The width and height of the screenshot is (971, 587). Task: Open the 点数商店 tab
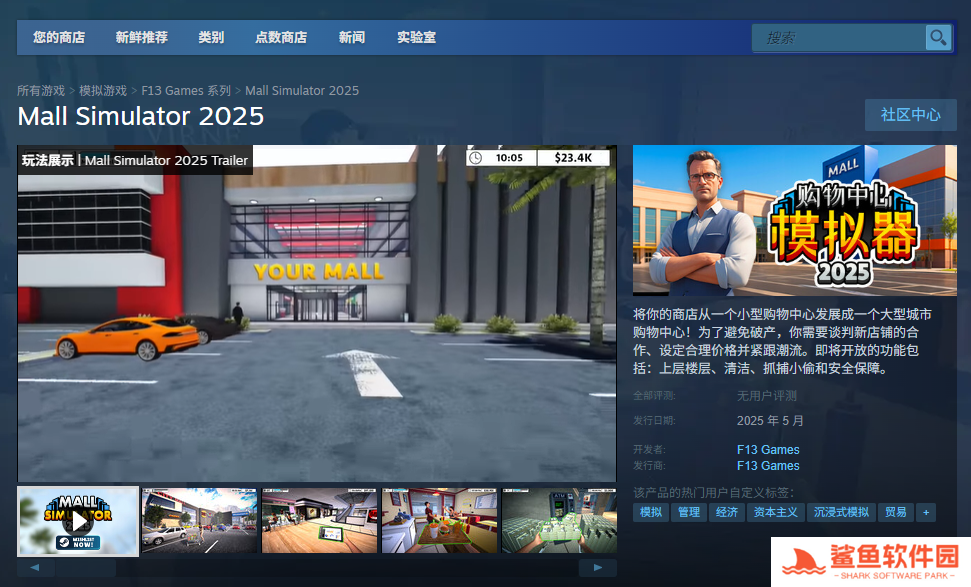click(x=281, y=38)
